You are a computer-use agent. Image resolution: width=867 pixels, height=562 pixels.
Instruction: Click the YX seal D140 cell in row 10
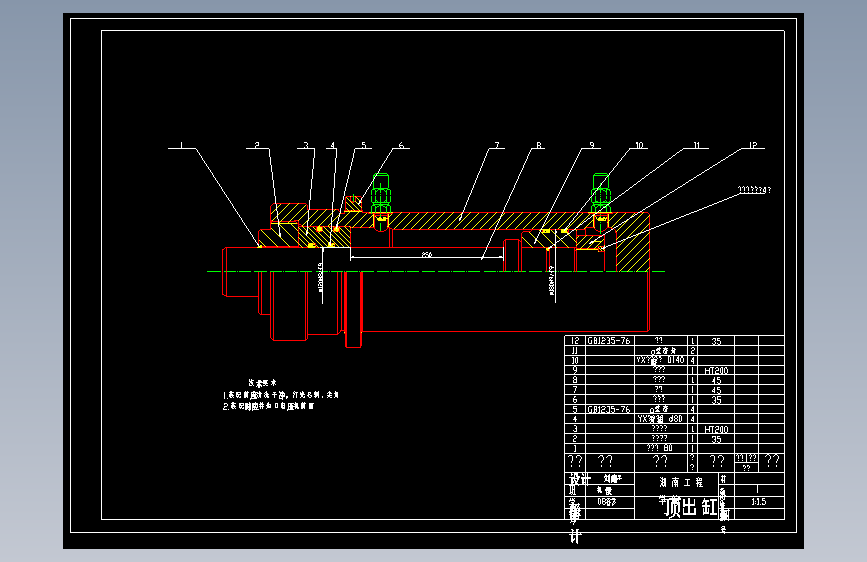[660, 360]
